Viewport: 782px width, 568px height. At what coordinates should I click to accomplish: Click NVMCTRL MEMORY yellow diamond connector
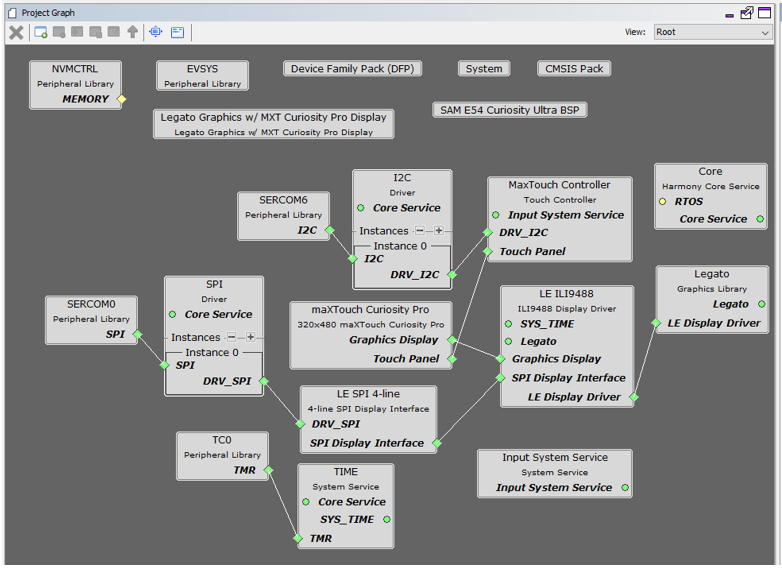(x=121, y=99)
